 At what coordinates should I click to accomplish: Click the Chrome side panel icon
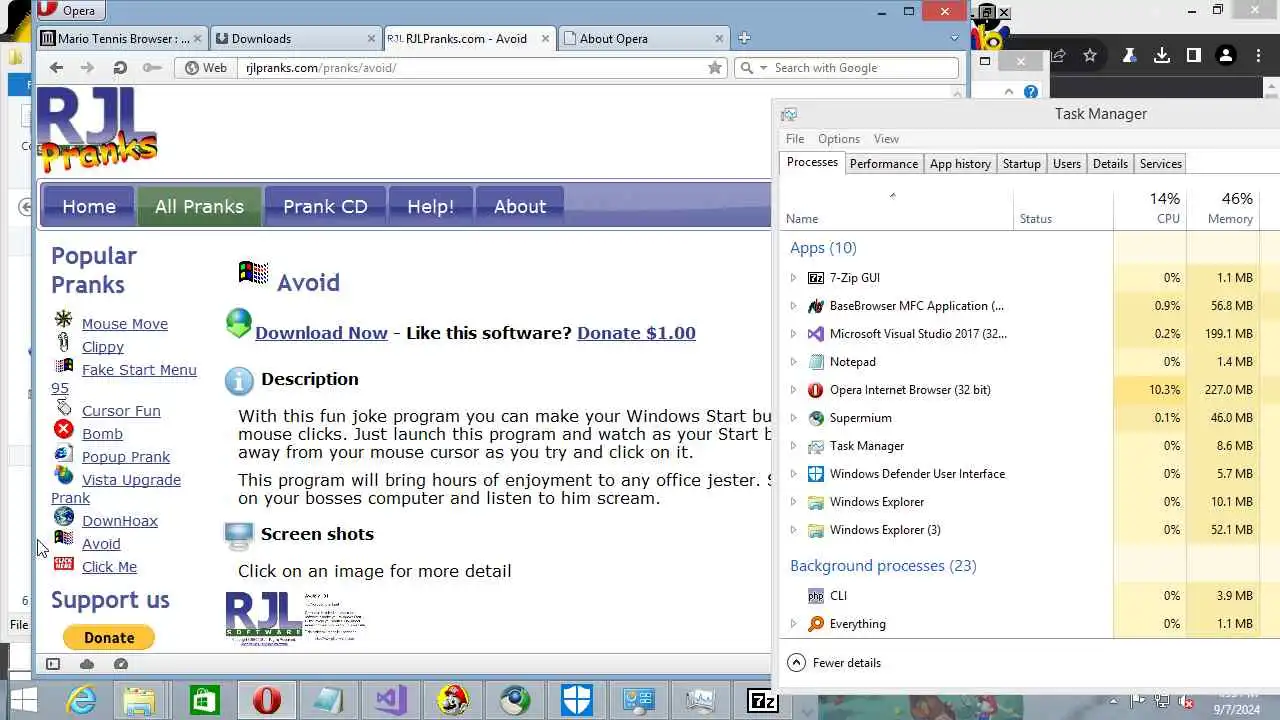click(x=1193, y=56)
